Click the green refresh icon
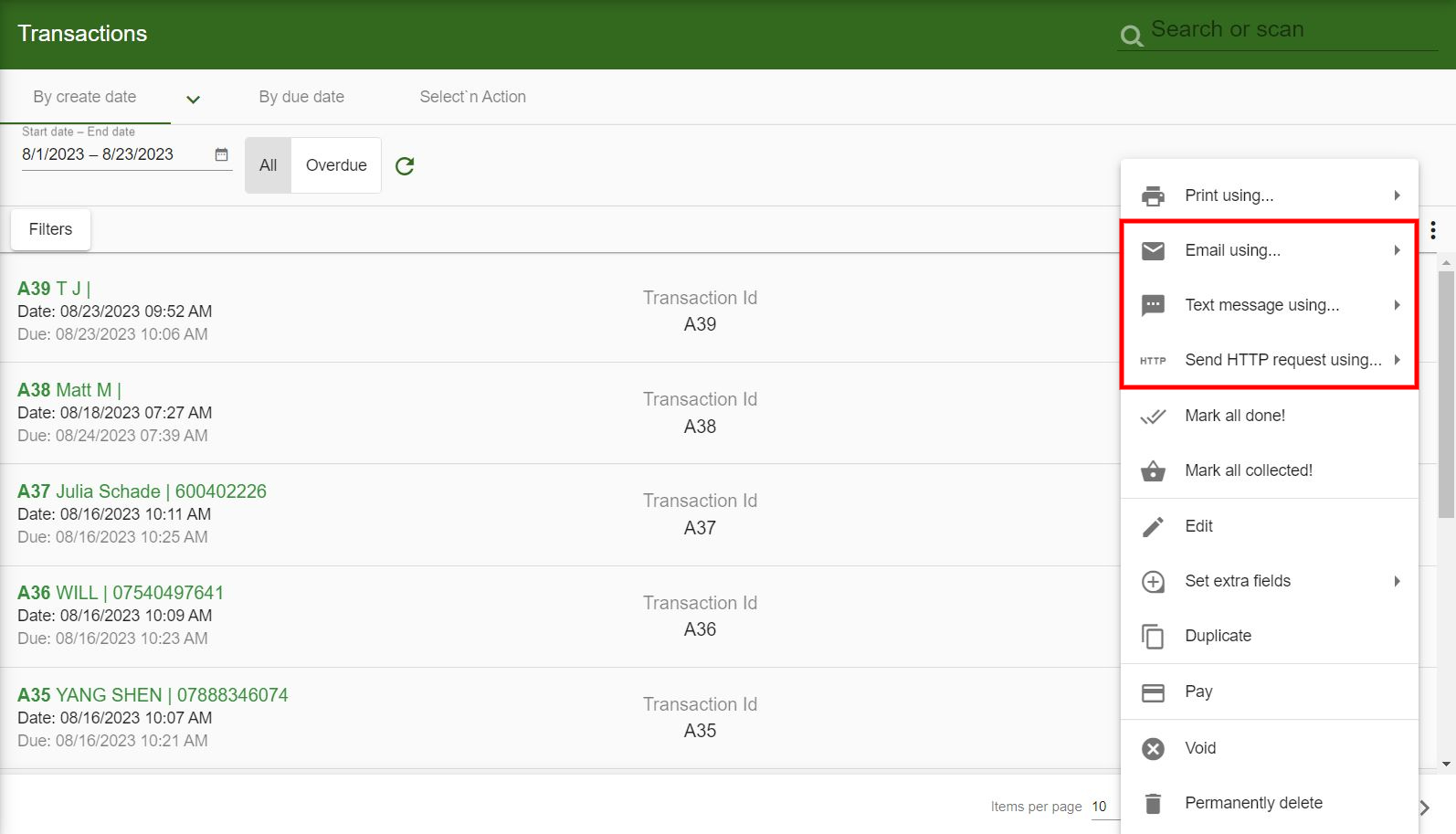The width and height of the screenshot is (1456, 834). pos(405,166)
